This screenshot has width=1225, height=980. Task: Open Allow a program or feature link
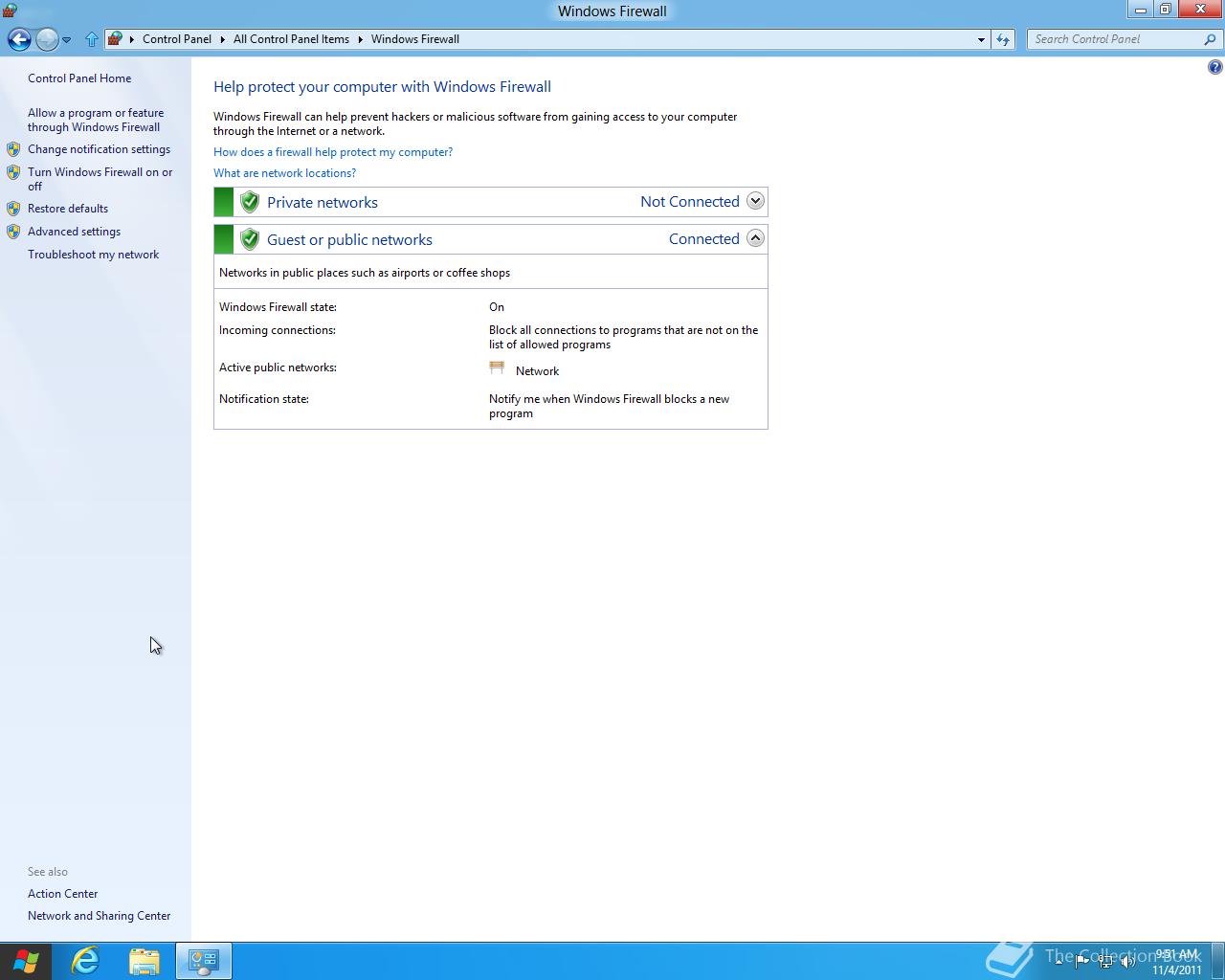pyautogui.click(x=96, y=120)
